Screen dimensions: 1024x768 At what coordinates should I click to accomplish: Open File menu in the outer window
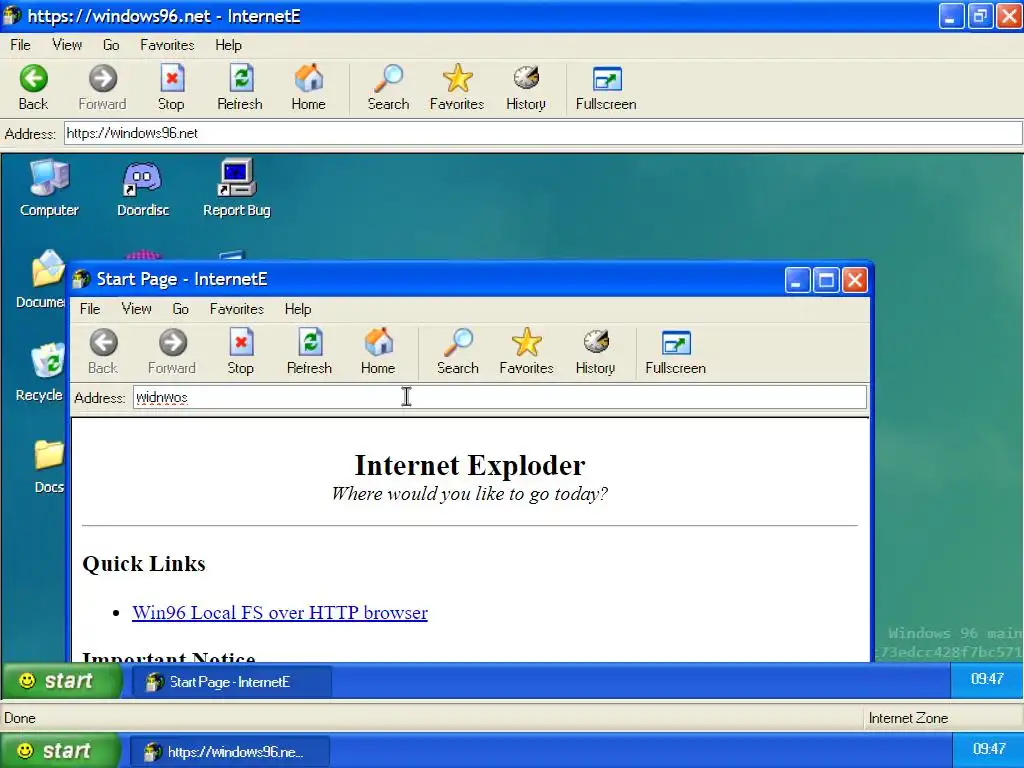click(20, 45)
